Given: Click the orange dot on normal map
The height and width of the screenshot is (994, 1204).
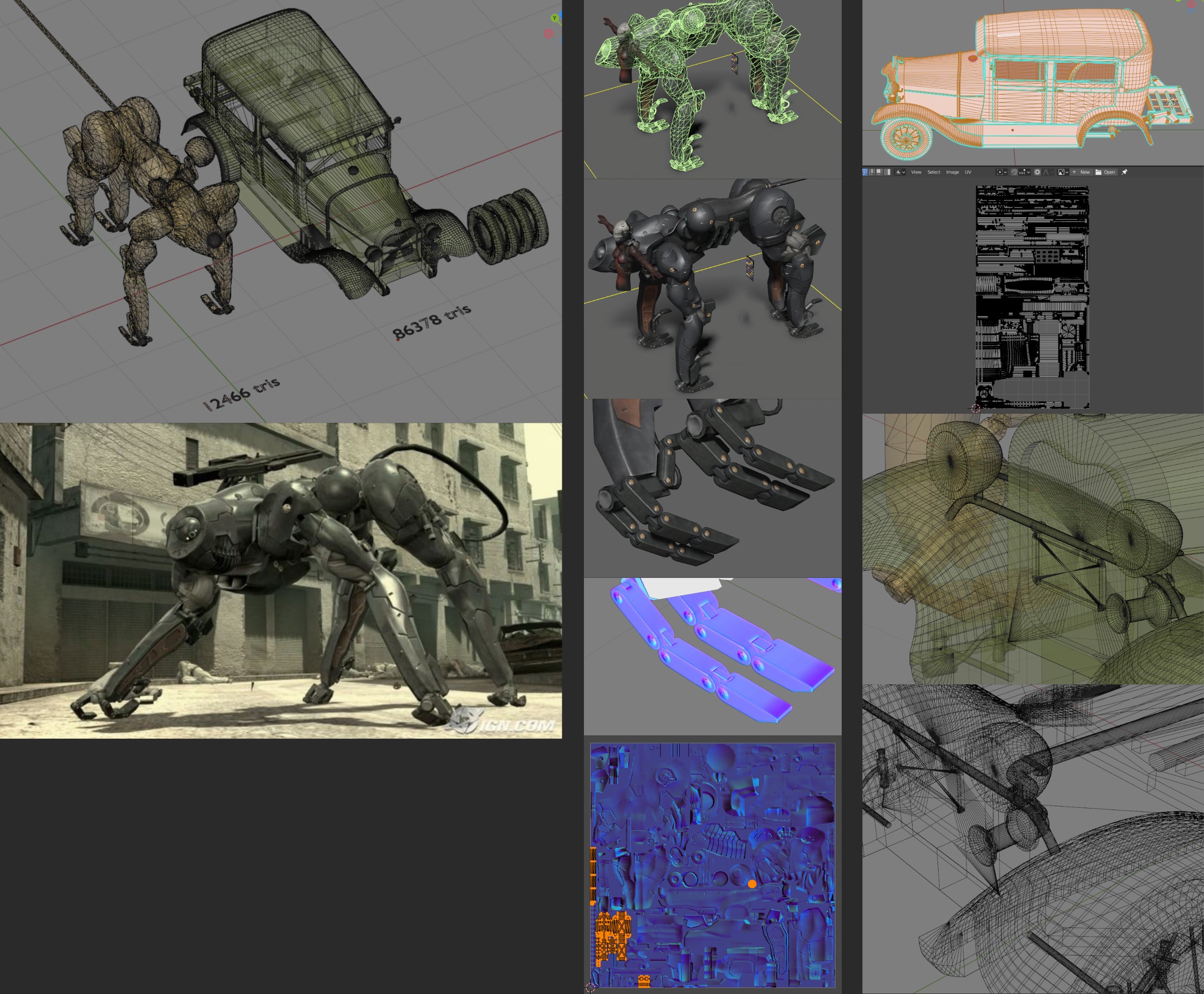Looking at the screenshot, I should pyautogui.click(x=752, y=884).
